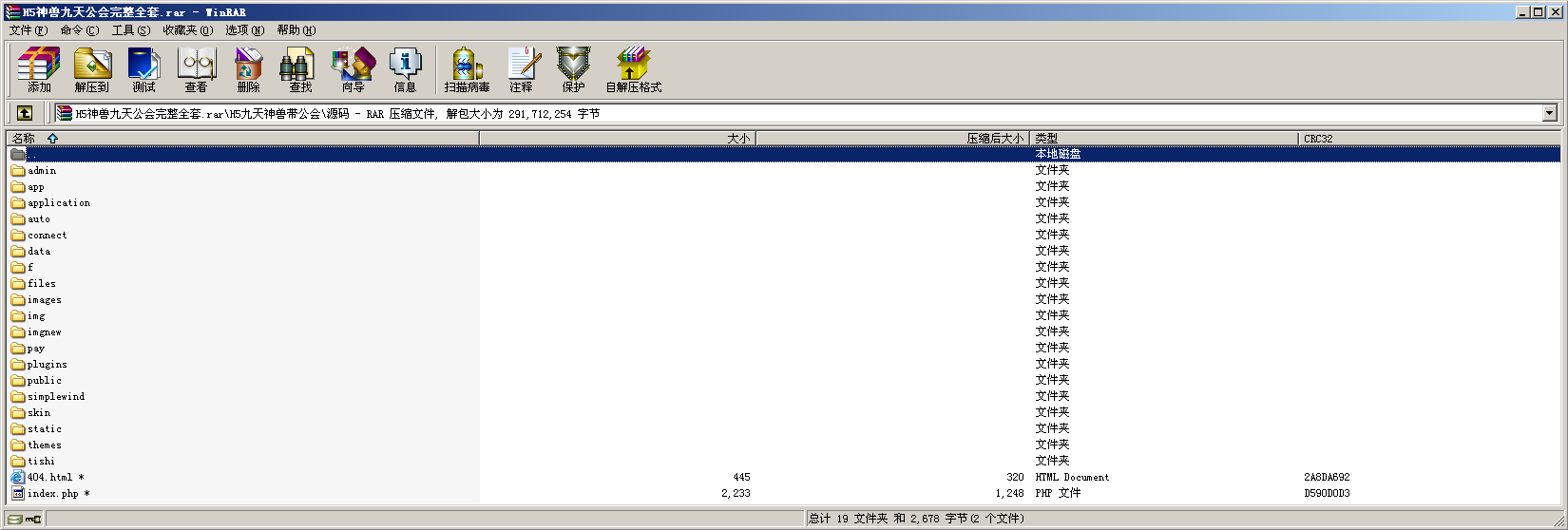Open the Find (查找) binoculars tool
The height and width of the screenshot is (530, 1568).
pyautogui.click(x=300, y=69)
